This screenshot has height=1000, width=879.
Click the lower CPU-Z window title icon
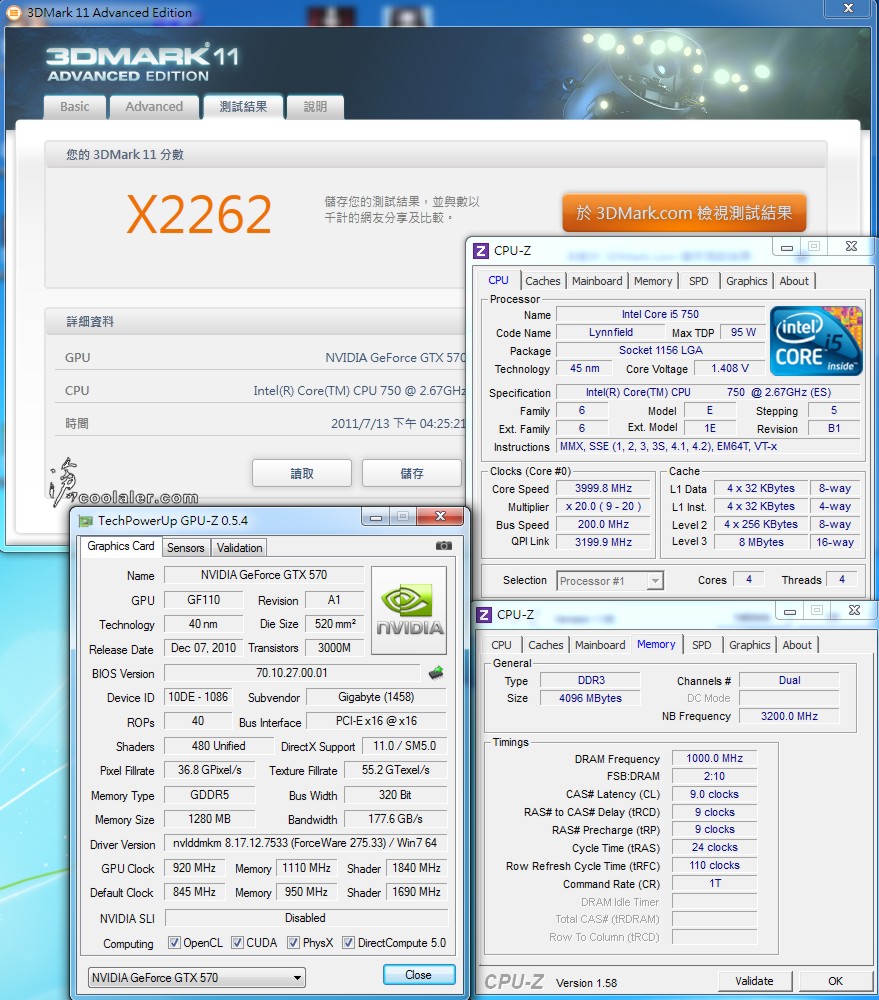tap(484, 614)
